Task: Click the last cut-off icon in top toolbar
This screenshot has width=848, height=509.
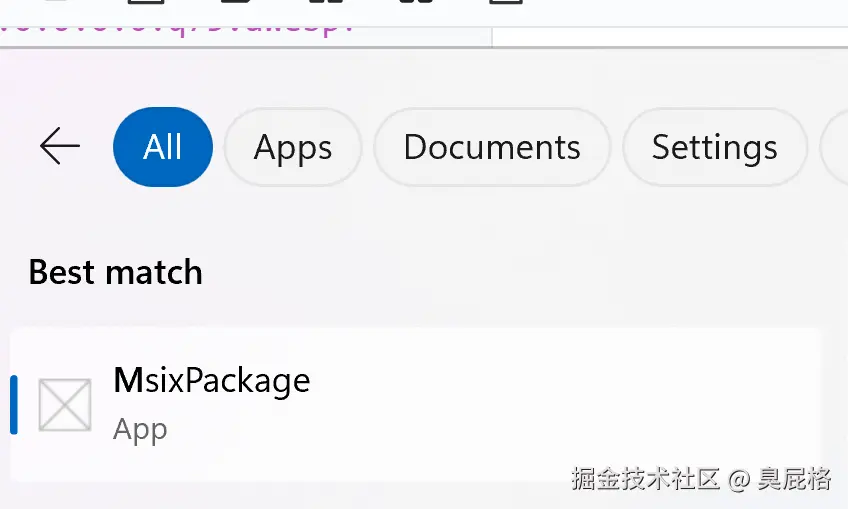Action: (506, 2)
